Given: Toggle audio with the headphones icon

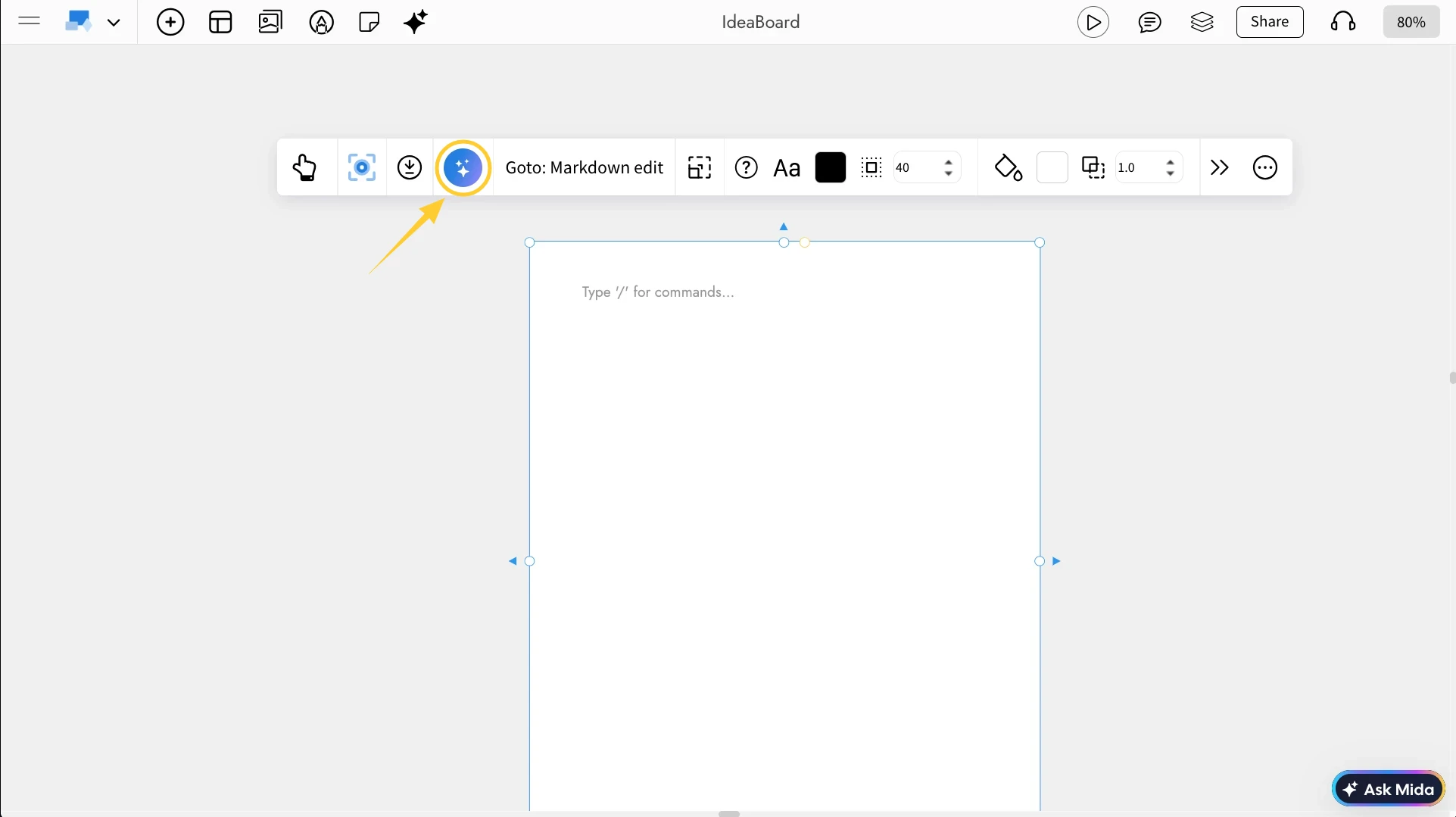Looking at the screenshot, I should (x=1342, y=21).
